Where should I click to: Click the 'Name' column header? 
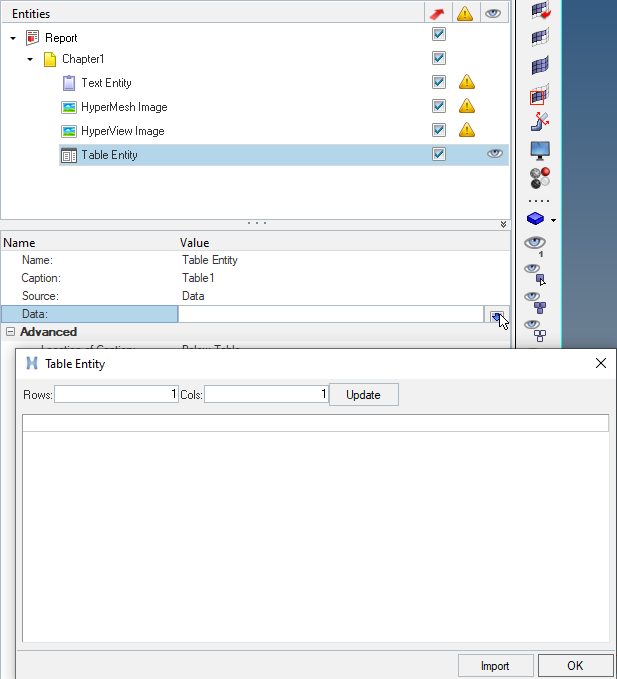coord(19,243)
